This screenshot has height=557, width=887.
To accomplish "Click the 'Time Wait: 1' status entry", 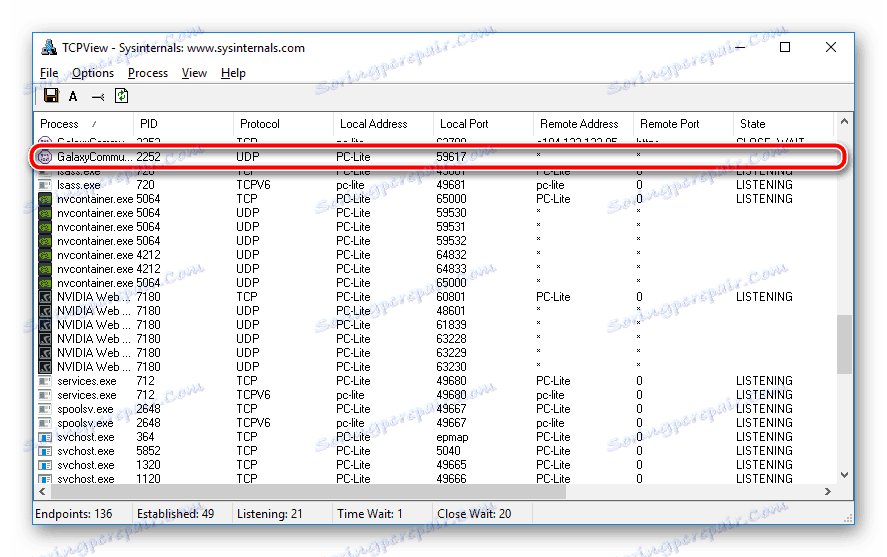I will pos(370,514).
